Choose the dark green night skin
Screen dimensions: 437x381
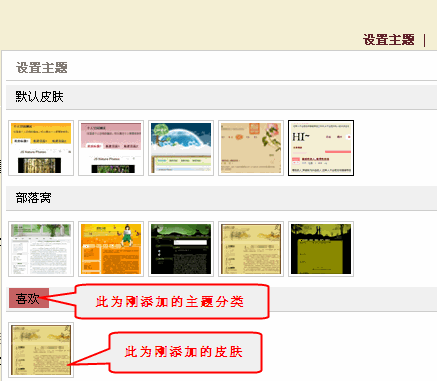tap(181, 249)
